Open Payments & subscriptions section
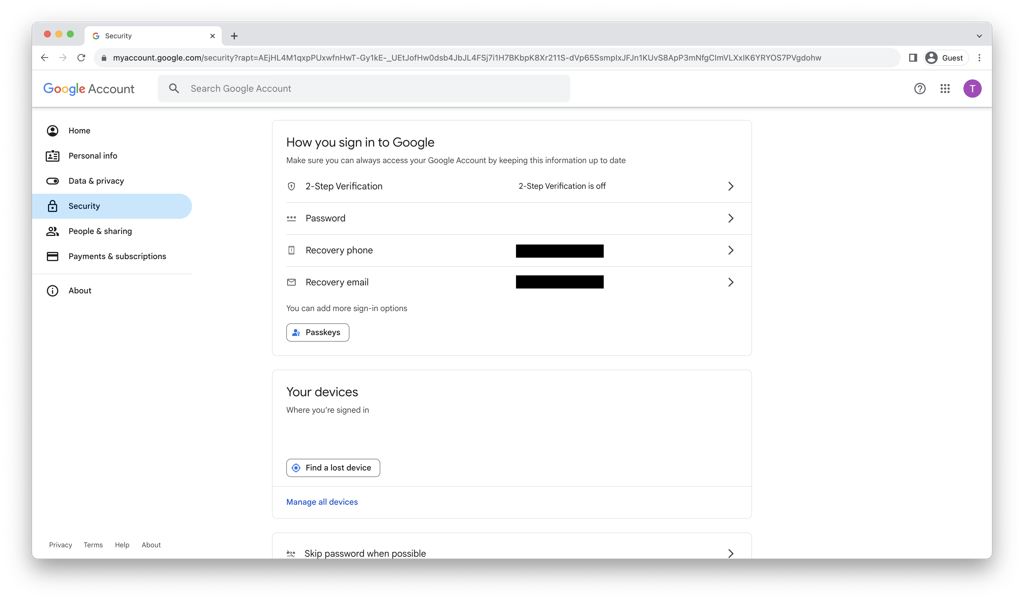1024x601 pixels. pos(117,257)
